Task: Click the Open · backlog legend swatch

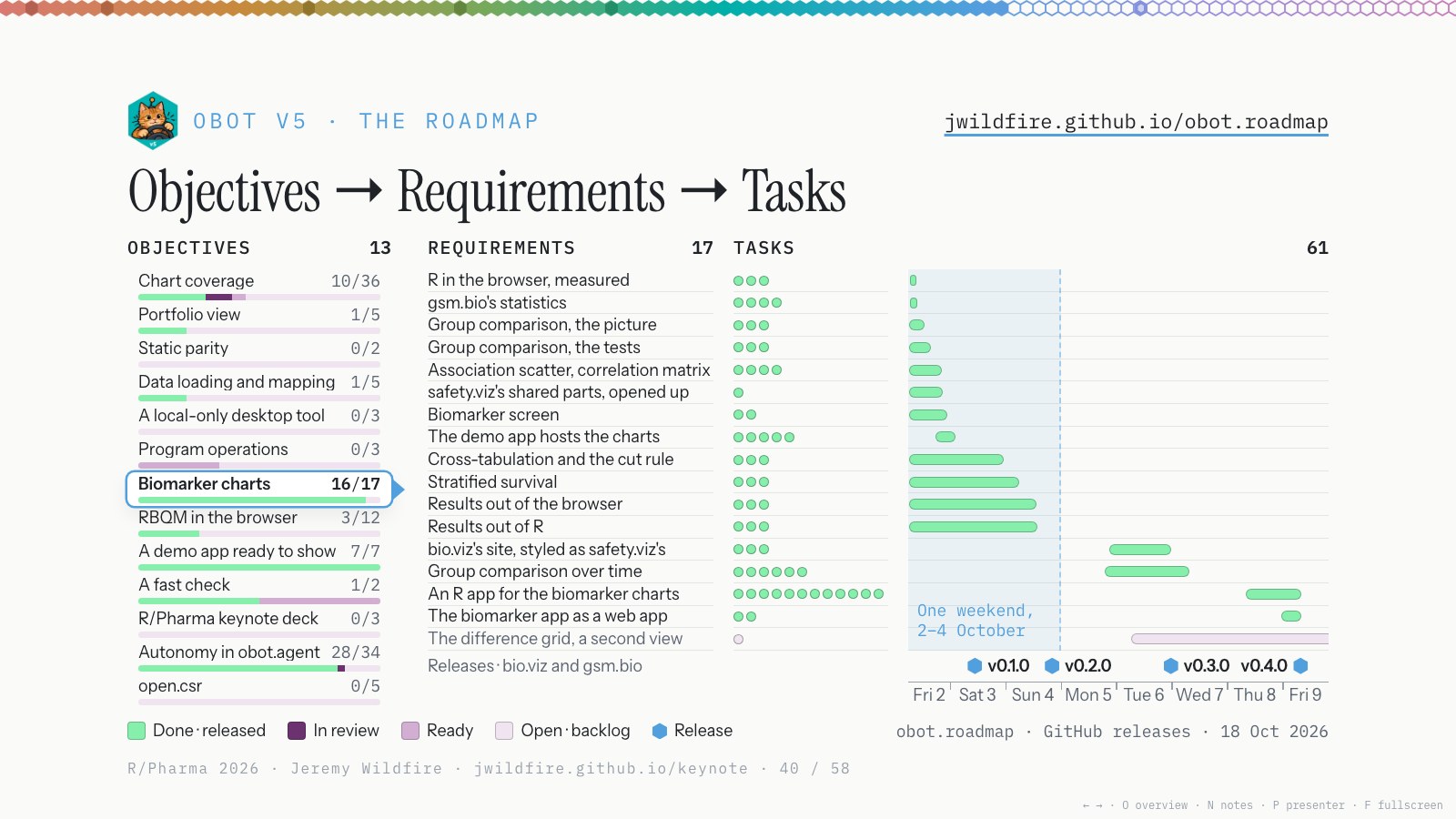Action: pyautogui.click(x=504, y=731)
